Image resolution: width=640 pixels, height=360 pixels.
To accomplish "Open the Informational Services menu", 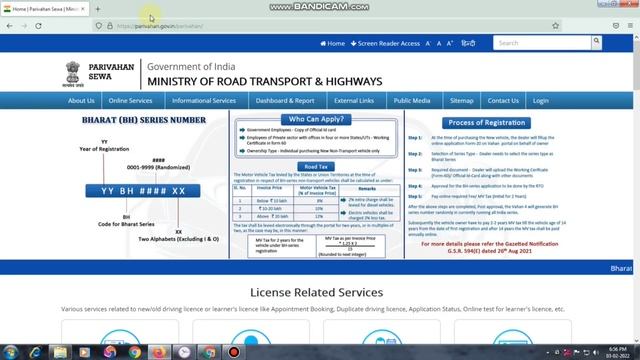I will tap(204, 100).
